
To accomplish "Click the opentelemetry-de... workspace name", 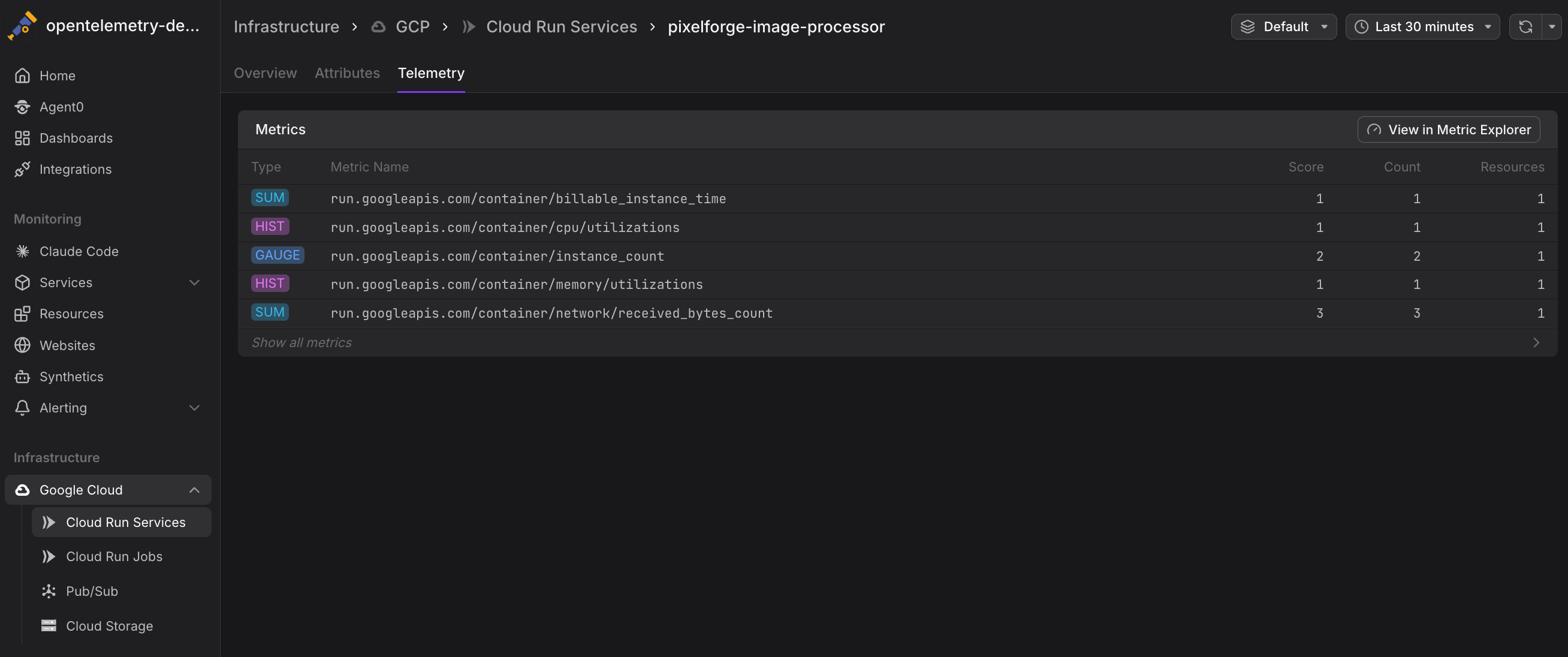I will pos(123,26).
